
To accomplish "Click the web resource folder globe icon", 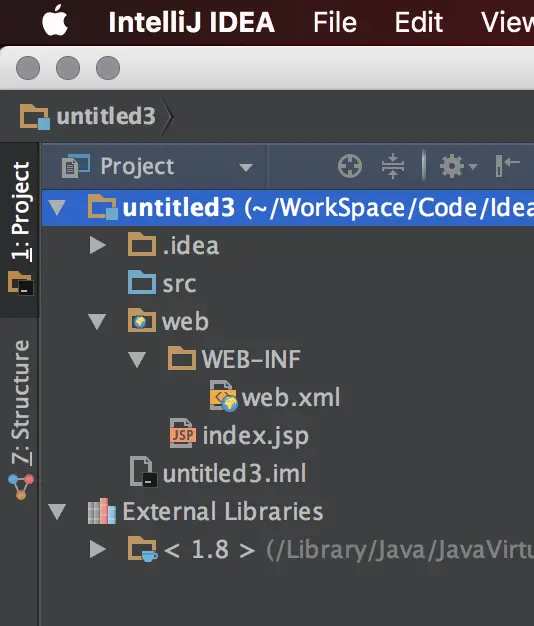I will click(142, 320).
